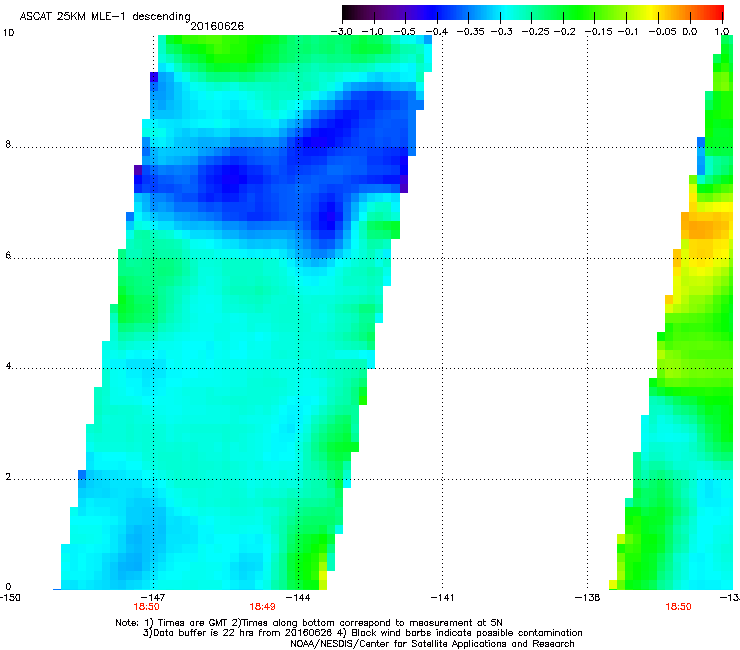Select latitude axis label 2

(x=8, y=477)
